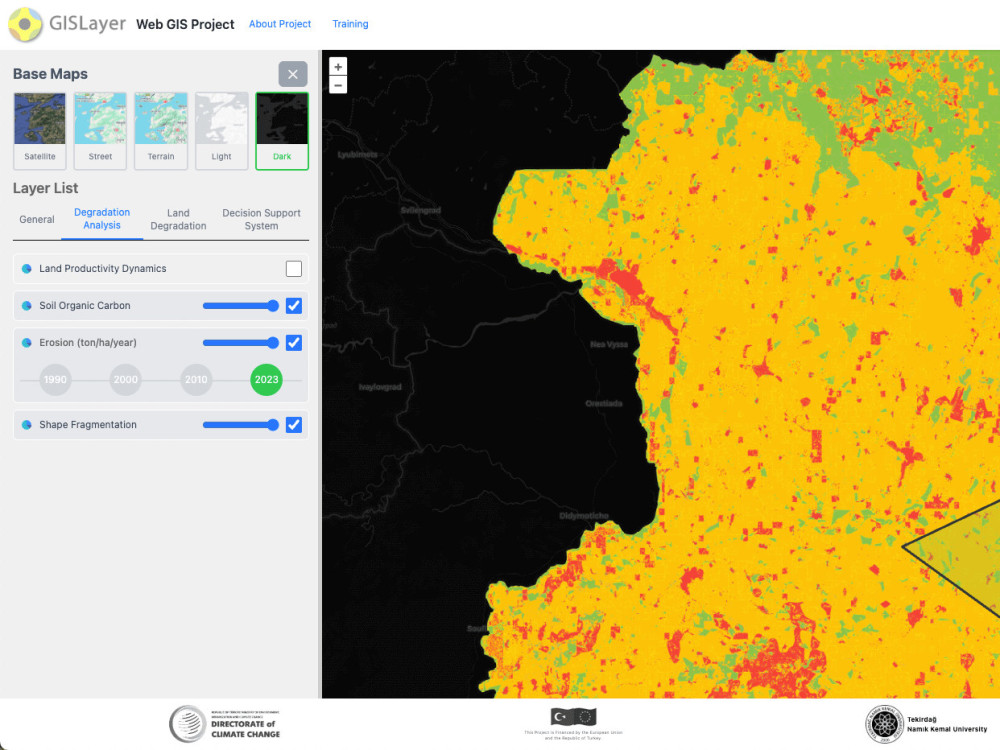Click the Base Maps heading
This screenshot has width=1000, height=750.
coord(50,74)
